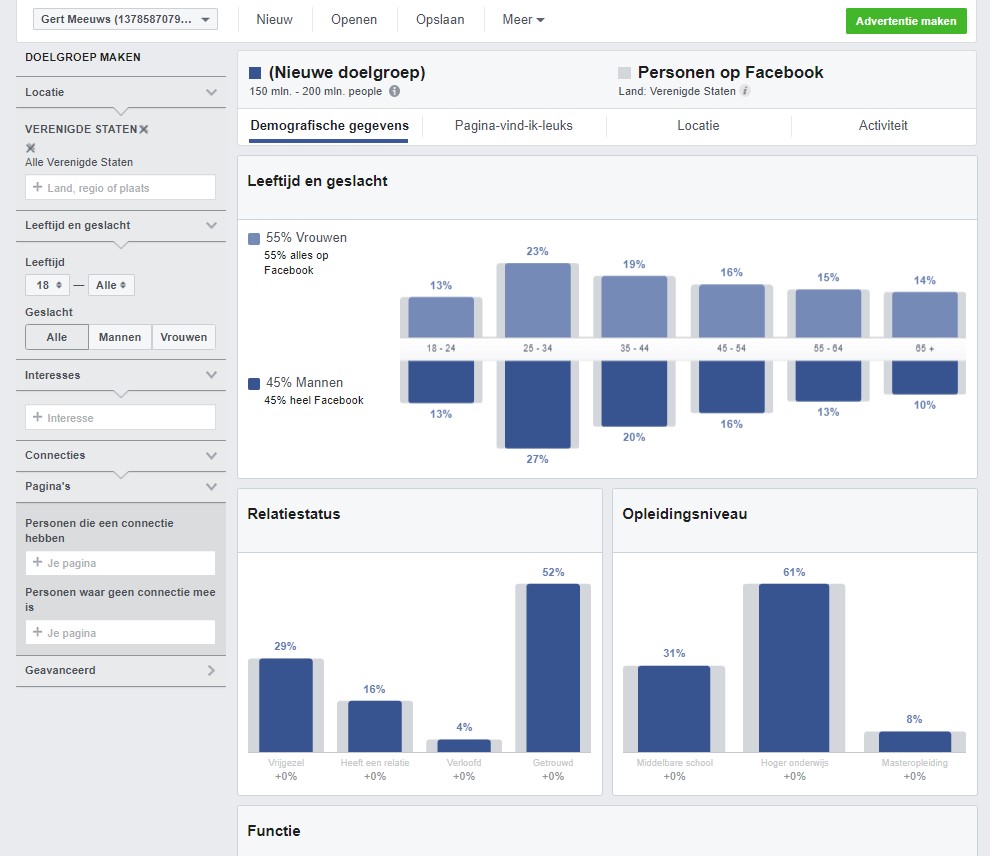The image size is (990, 856).
Task: Open the ad account dropdown Gert Meeuws
Action: point(125,20)
